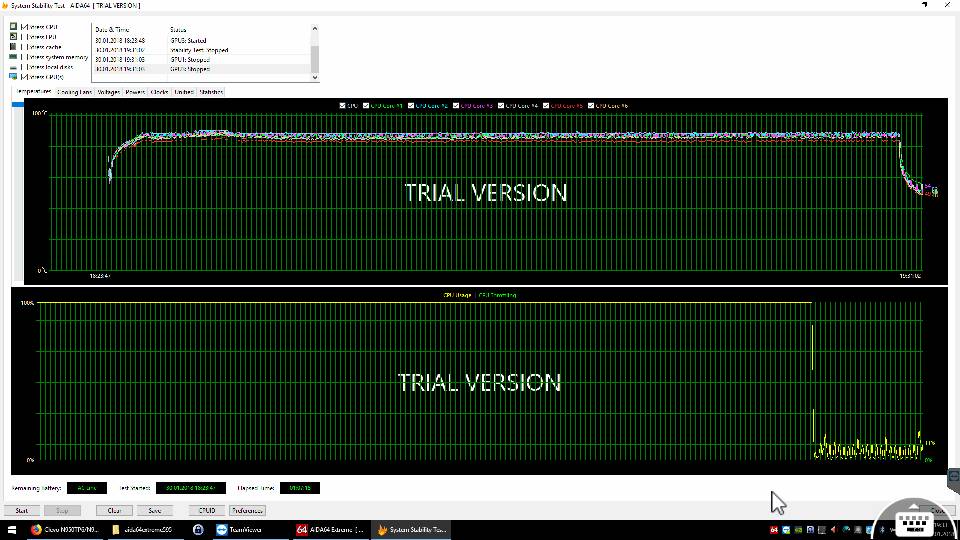Screen dimensions: 960x540
Task: Open the Clocks tab
Action: click(159, 92)
